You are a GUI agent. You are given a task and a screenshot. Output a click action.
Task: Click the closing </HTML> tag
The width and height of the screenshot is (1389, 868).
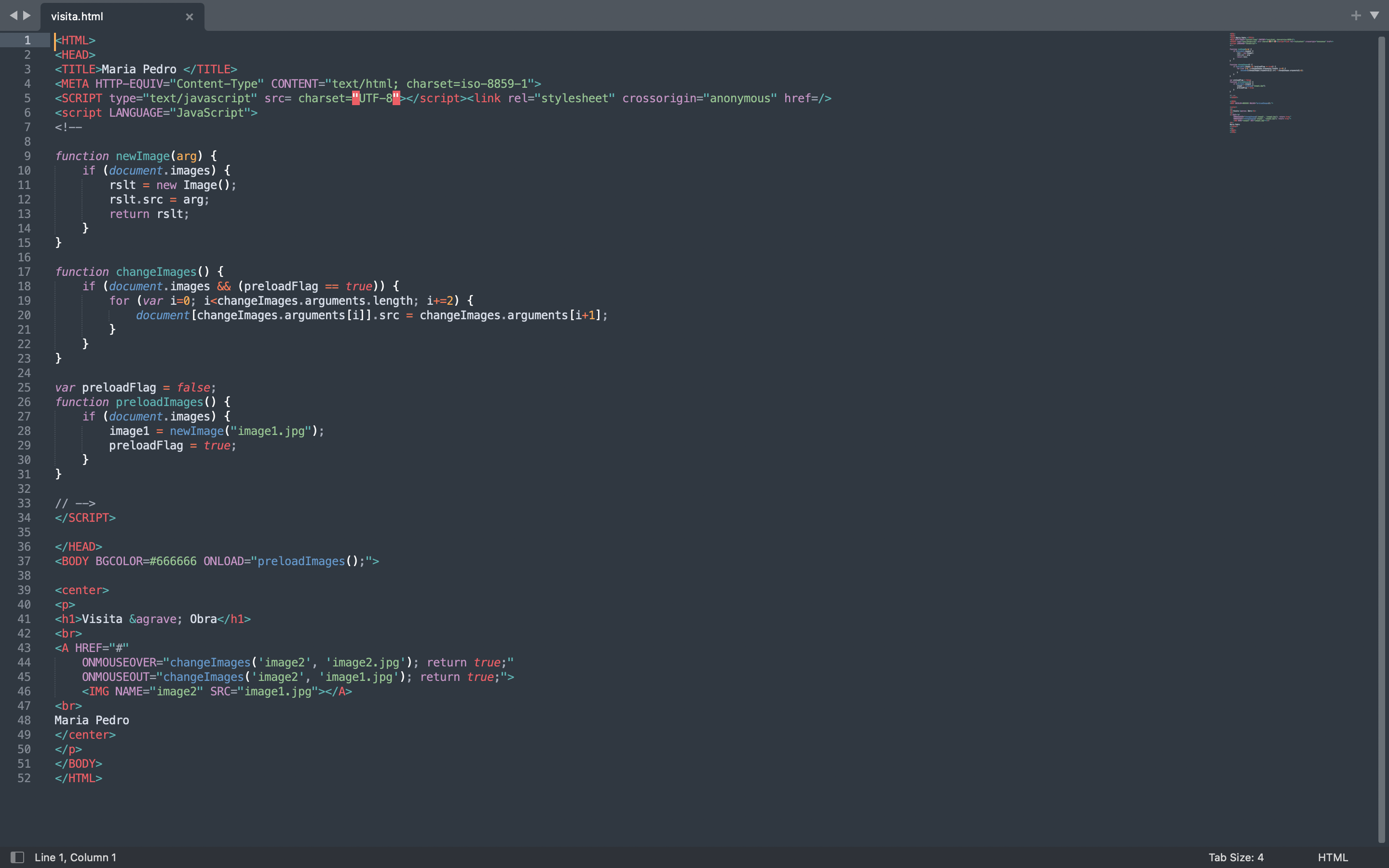pos(79,778)
